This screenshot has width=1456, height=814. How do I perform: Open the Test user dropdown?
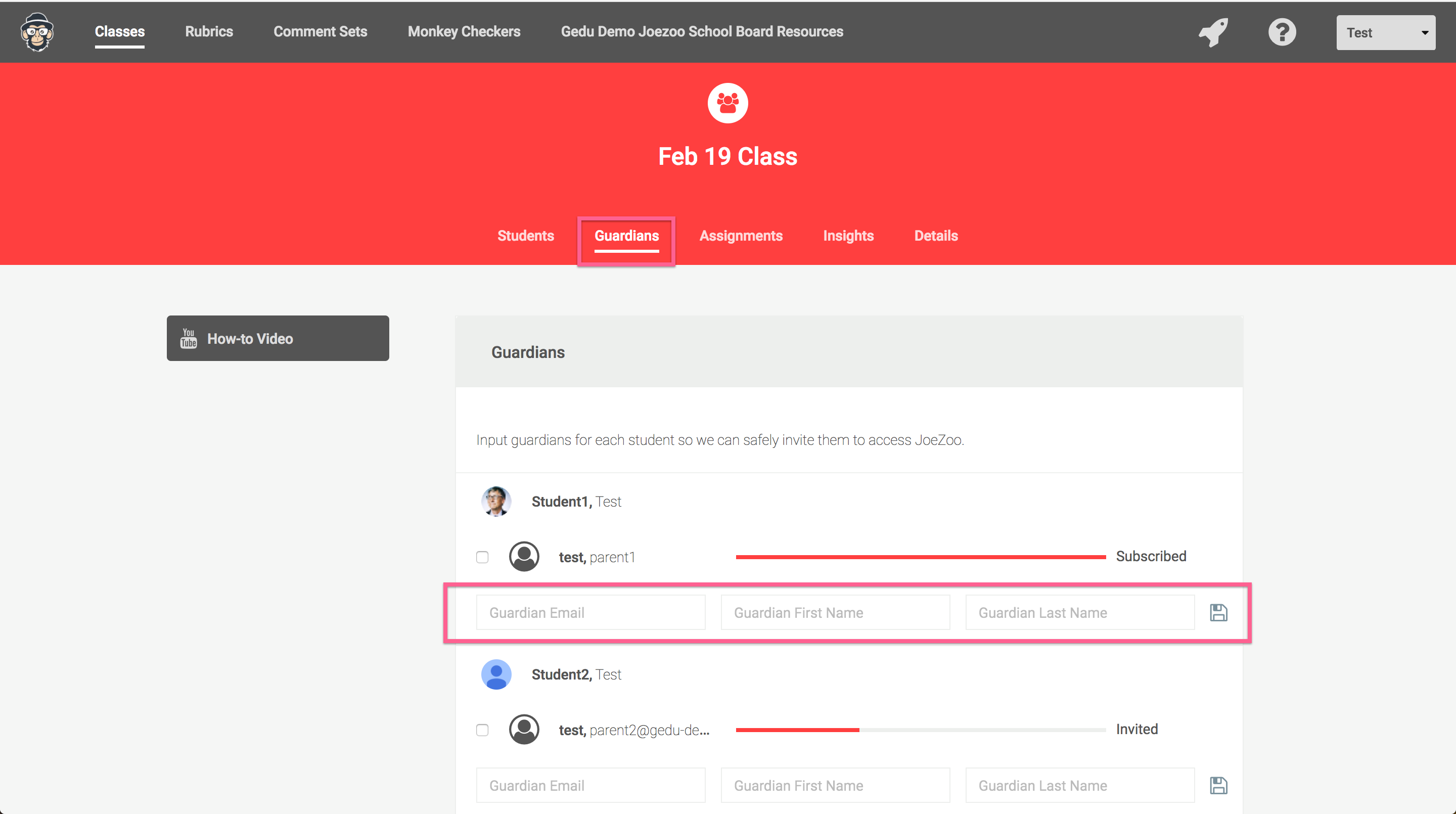[x=1385, y=33]
